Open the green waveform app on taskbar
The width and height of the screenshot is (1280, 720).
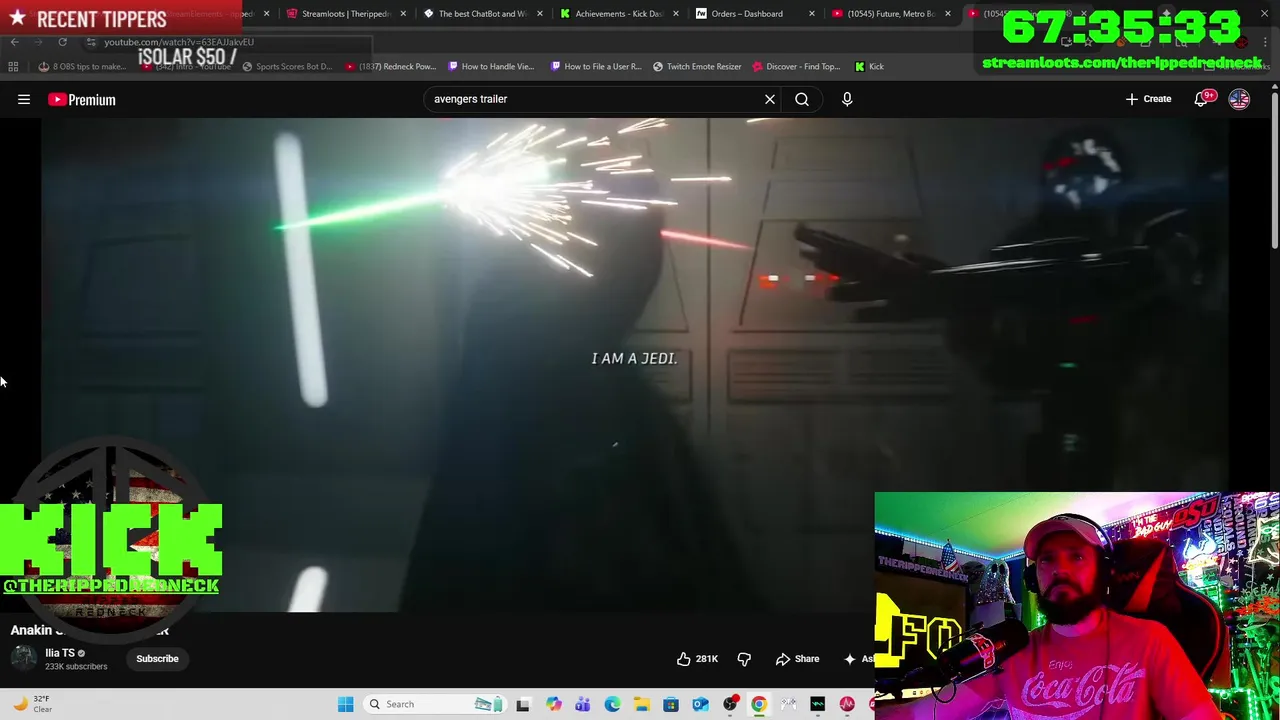tap(818, 704)
